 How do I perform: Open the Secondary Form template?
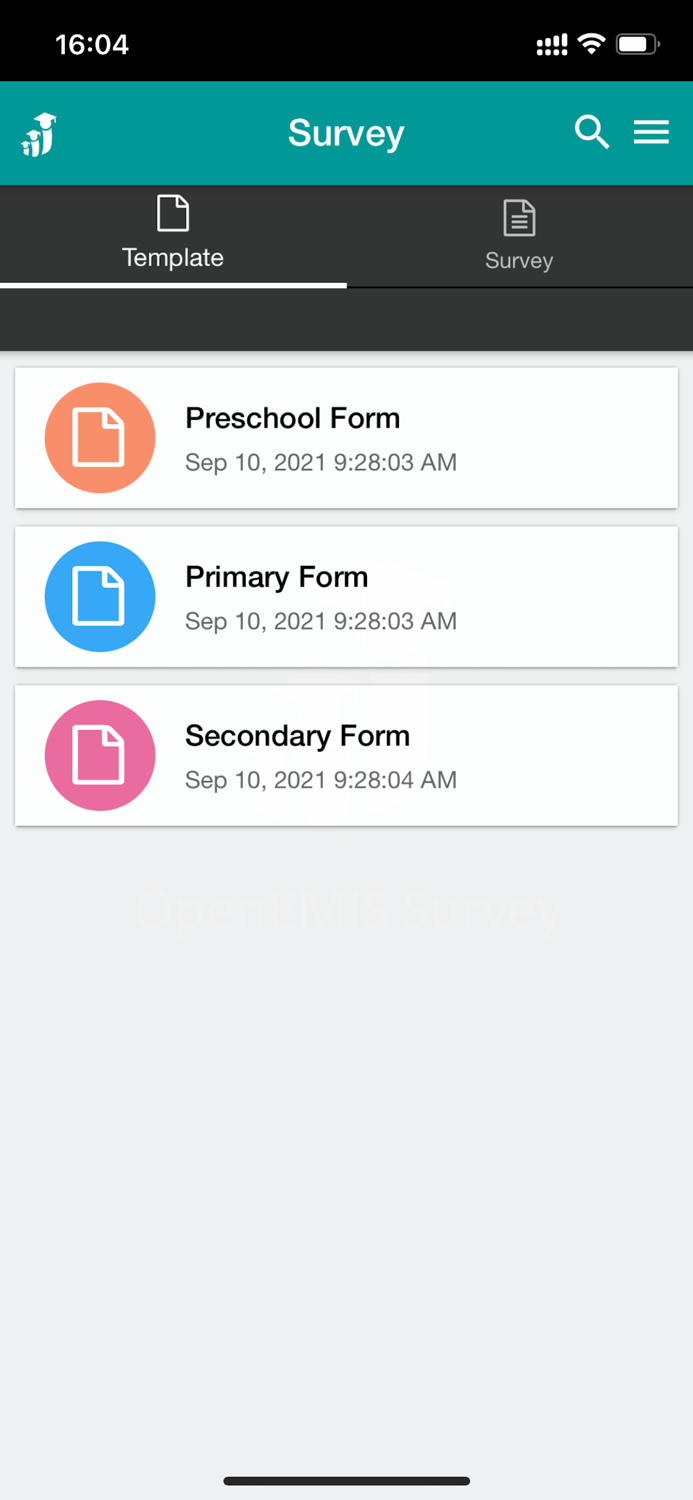pos(346,754)
